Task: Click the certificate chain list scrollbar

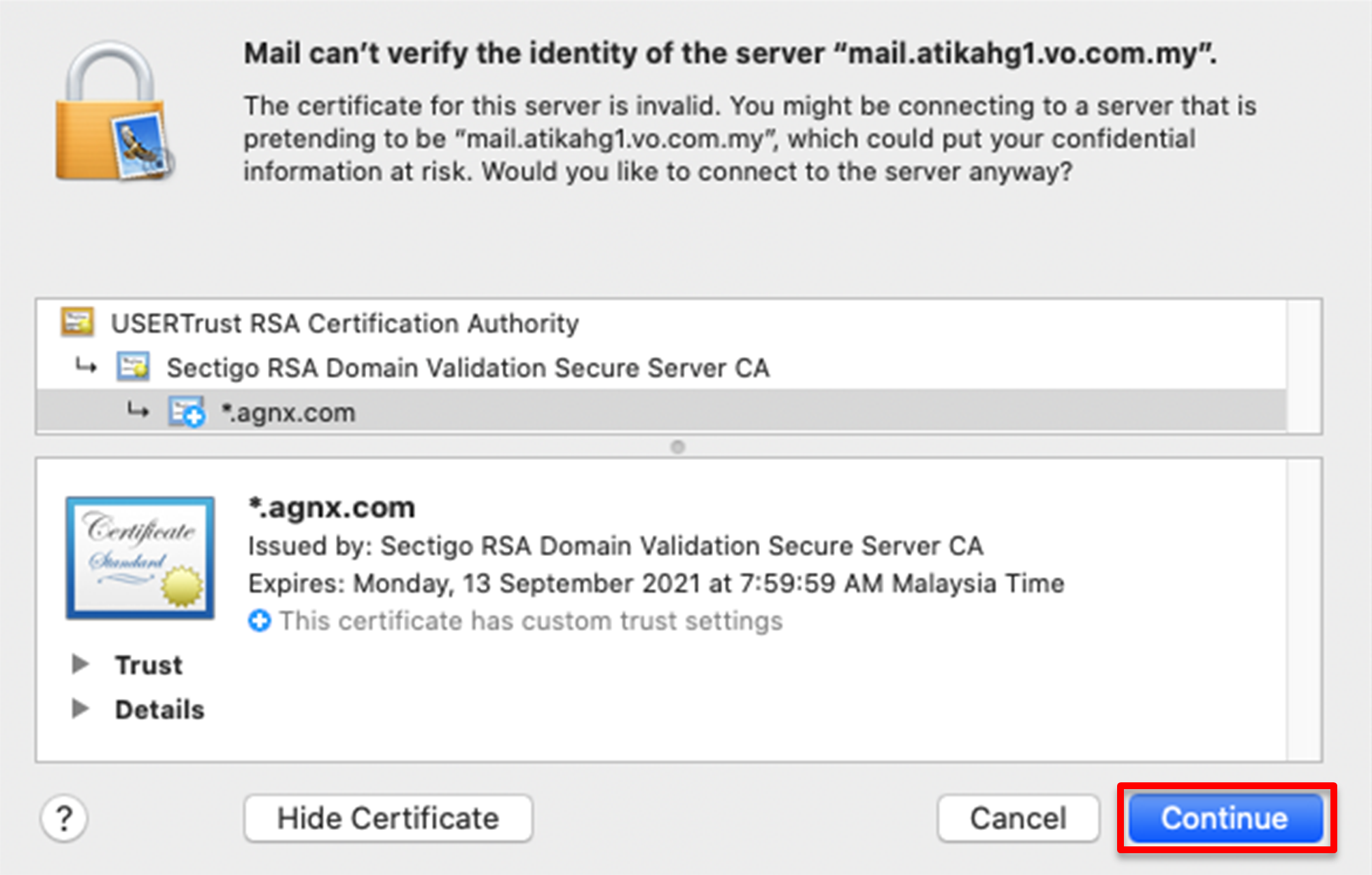Action: pos(1304,366)
